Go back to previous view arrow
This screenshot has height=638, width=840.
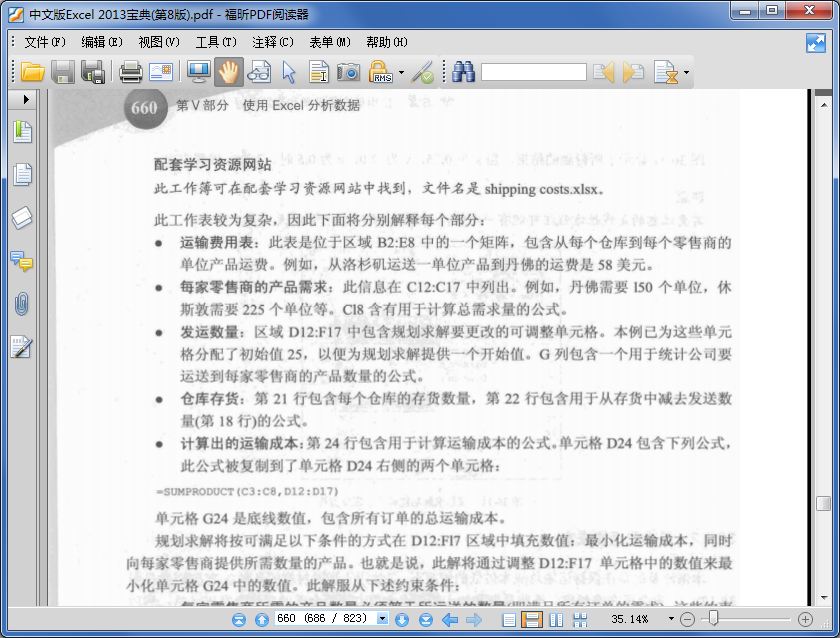[450, 620]
